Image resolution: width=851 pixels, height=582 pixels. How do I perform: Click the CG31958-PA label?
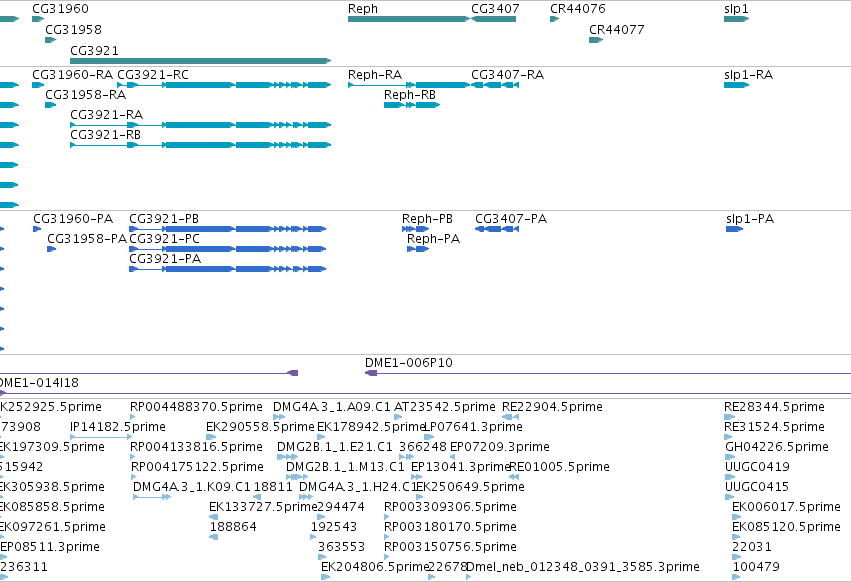tap(87, 239)
